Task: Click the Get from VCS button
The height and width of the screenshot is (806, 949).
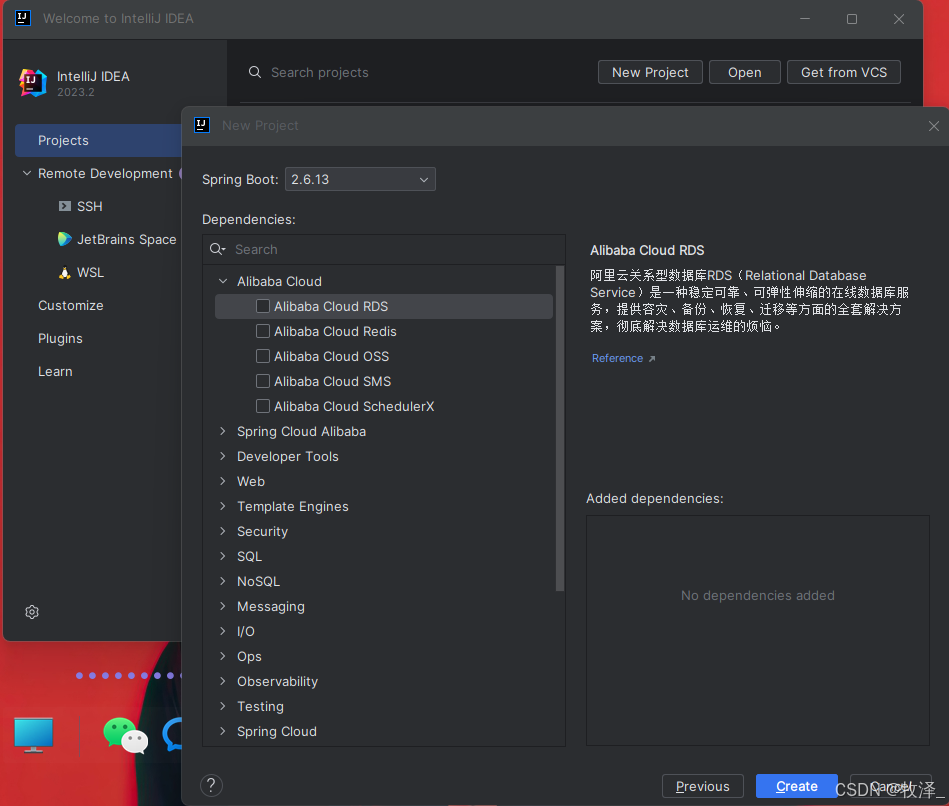Action: point(844,73)
